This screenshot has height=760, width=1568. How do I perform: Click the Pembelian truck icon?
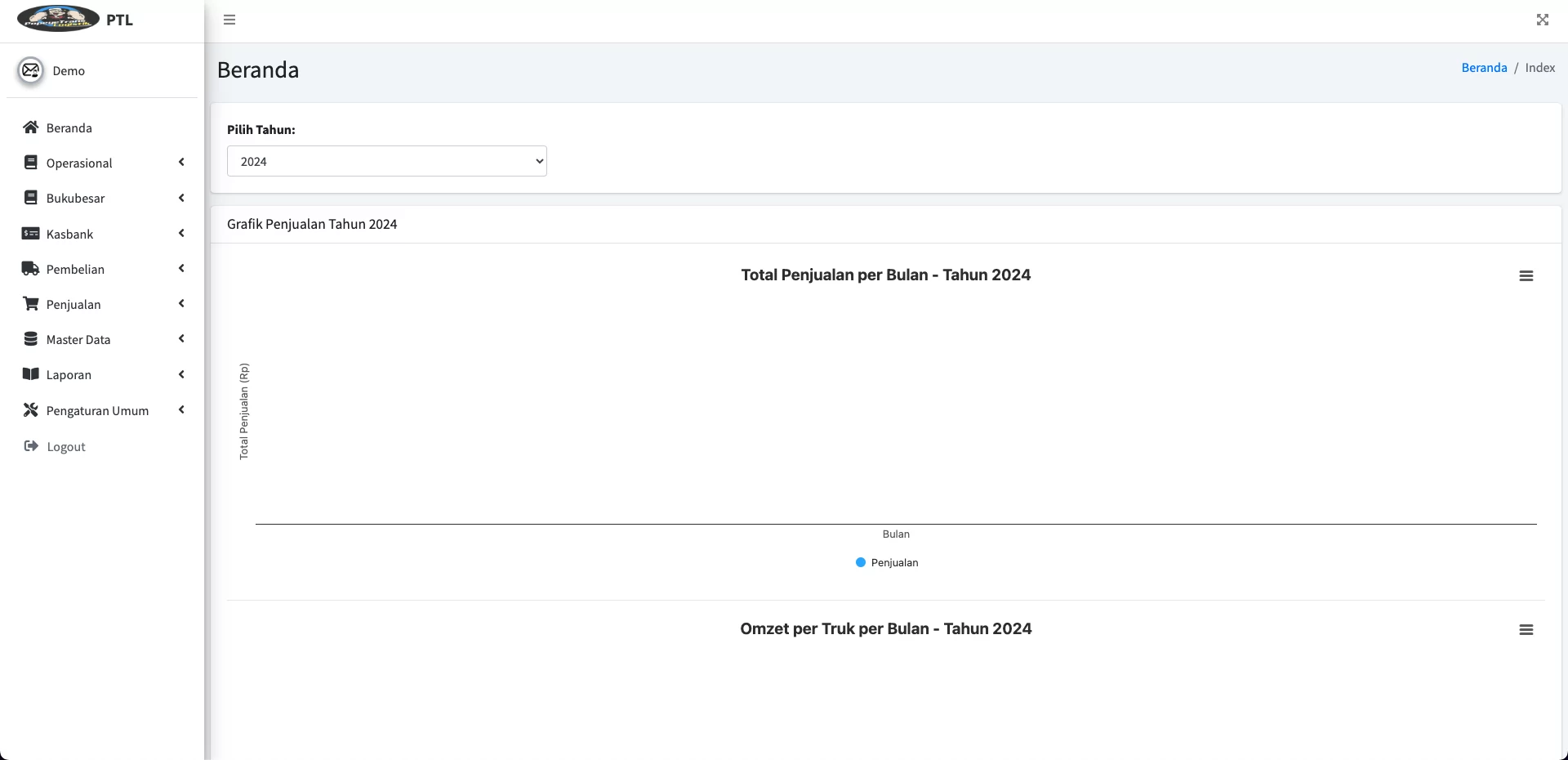(31, 269)
